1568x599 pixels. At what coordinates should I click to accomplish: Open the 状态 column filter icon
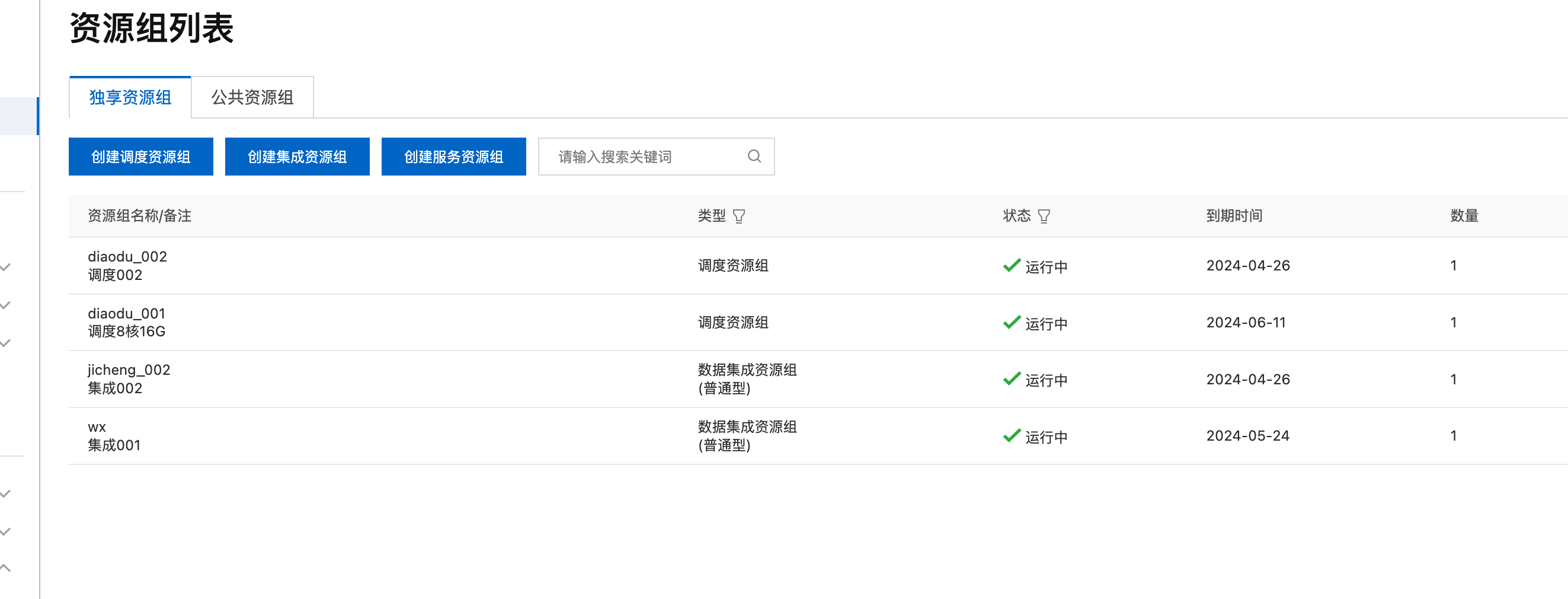pos(1044,216)
